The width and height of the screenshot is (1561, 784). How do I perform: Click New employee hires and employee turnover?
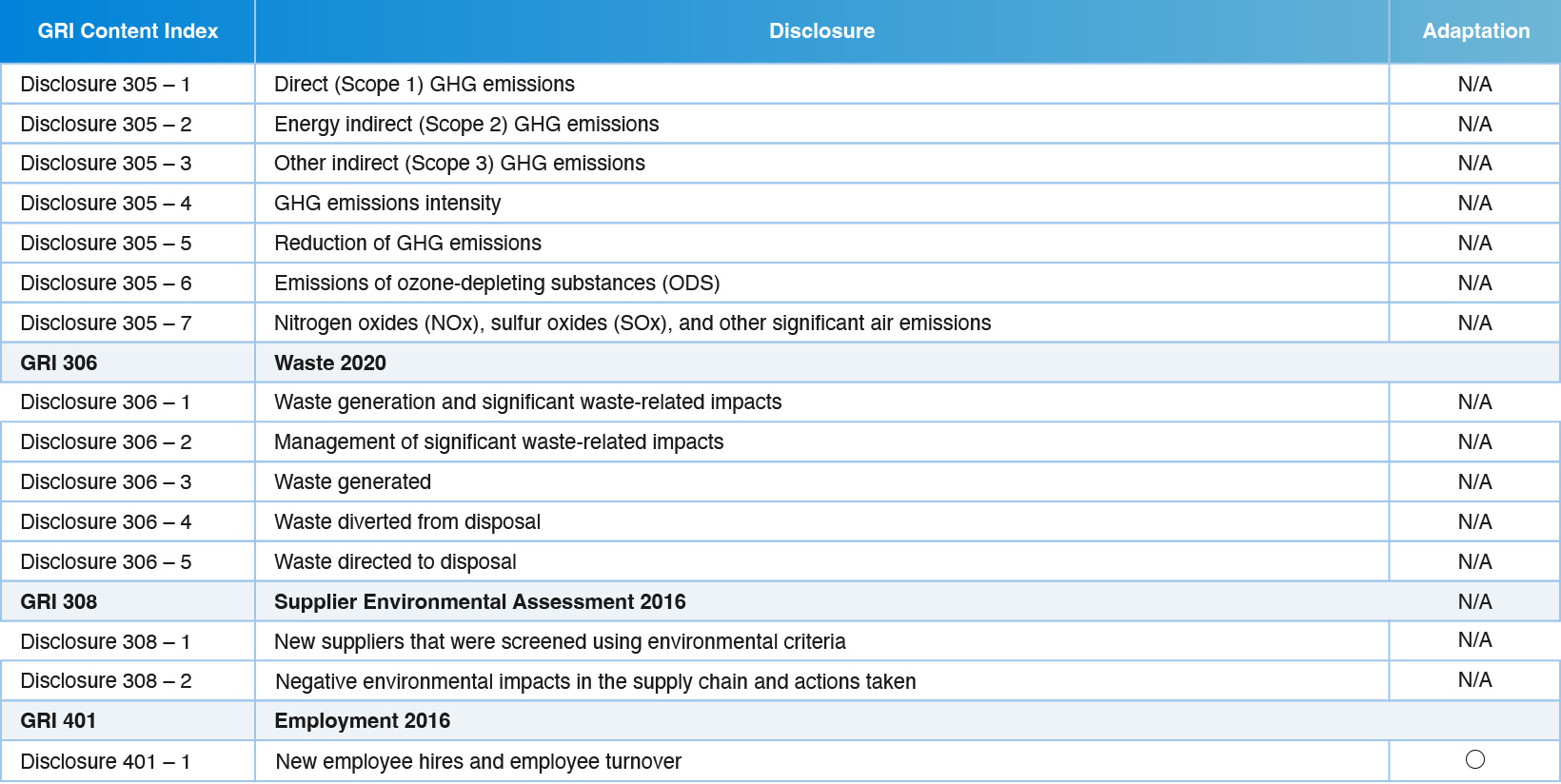click(x=478, y=762)
